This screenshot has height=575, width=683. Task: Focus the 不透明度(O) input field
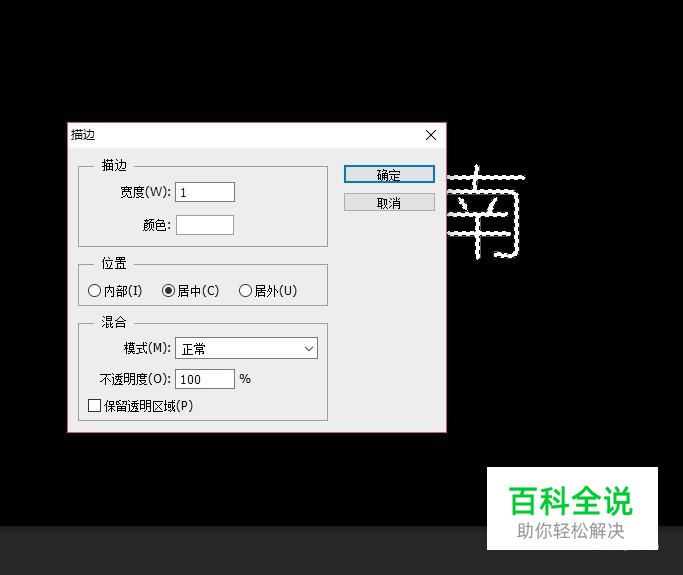205,379
